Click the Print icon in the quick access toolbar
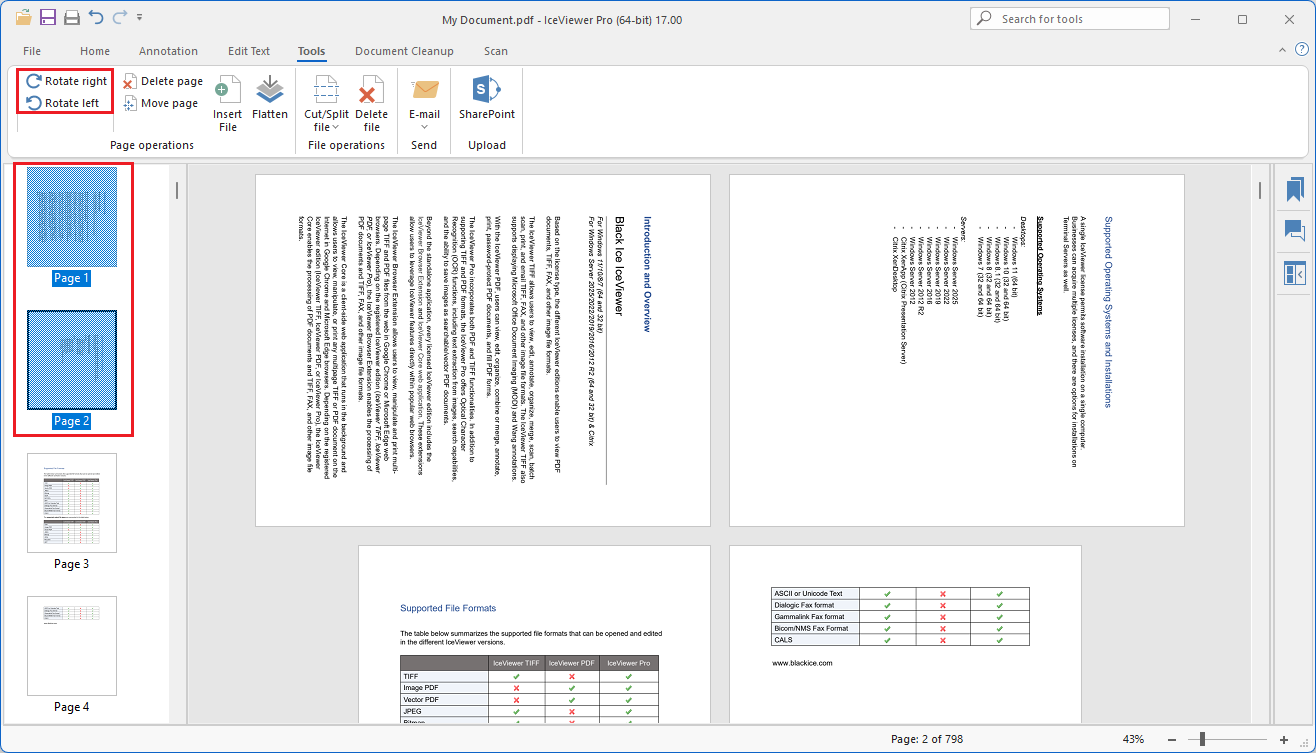The image size is (1316, 753). (x=72, y=18)
